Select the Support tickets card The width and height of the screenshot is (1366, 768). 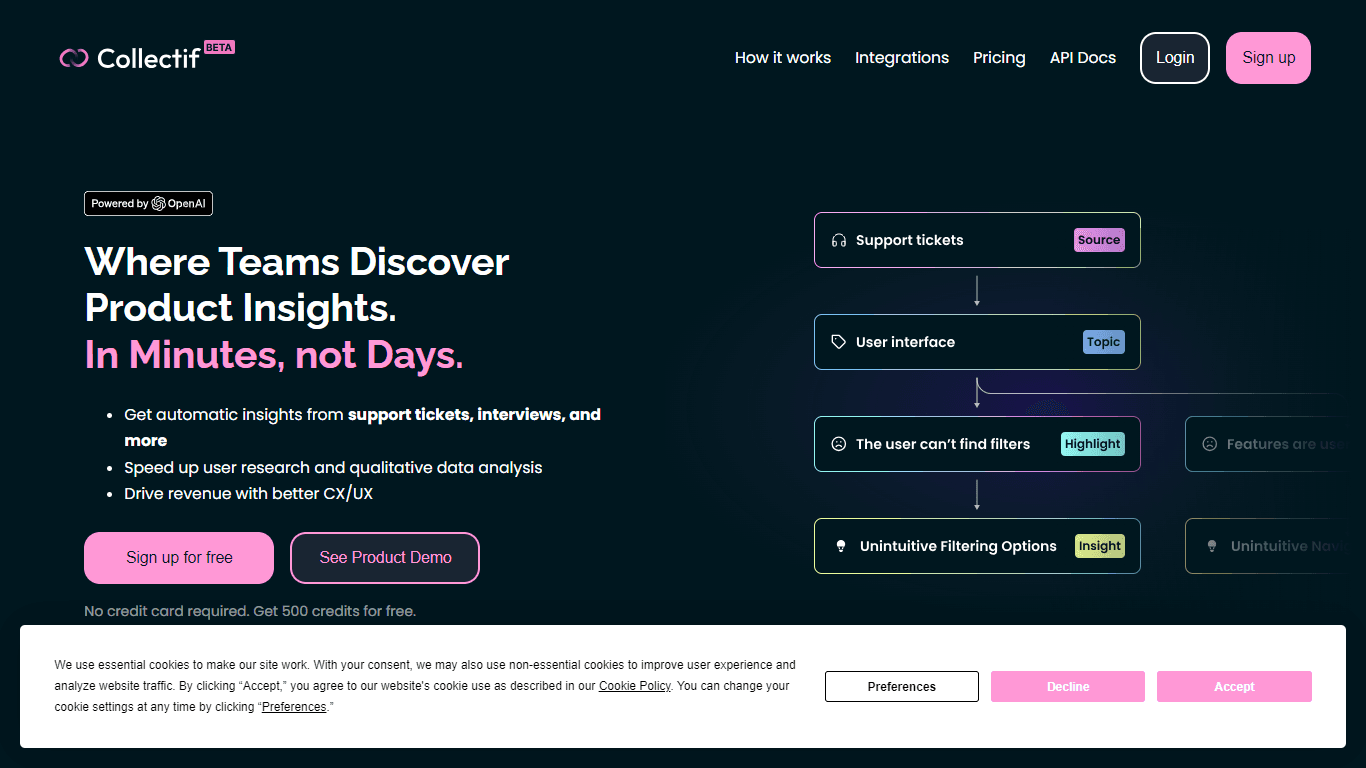(977, 240)
